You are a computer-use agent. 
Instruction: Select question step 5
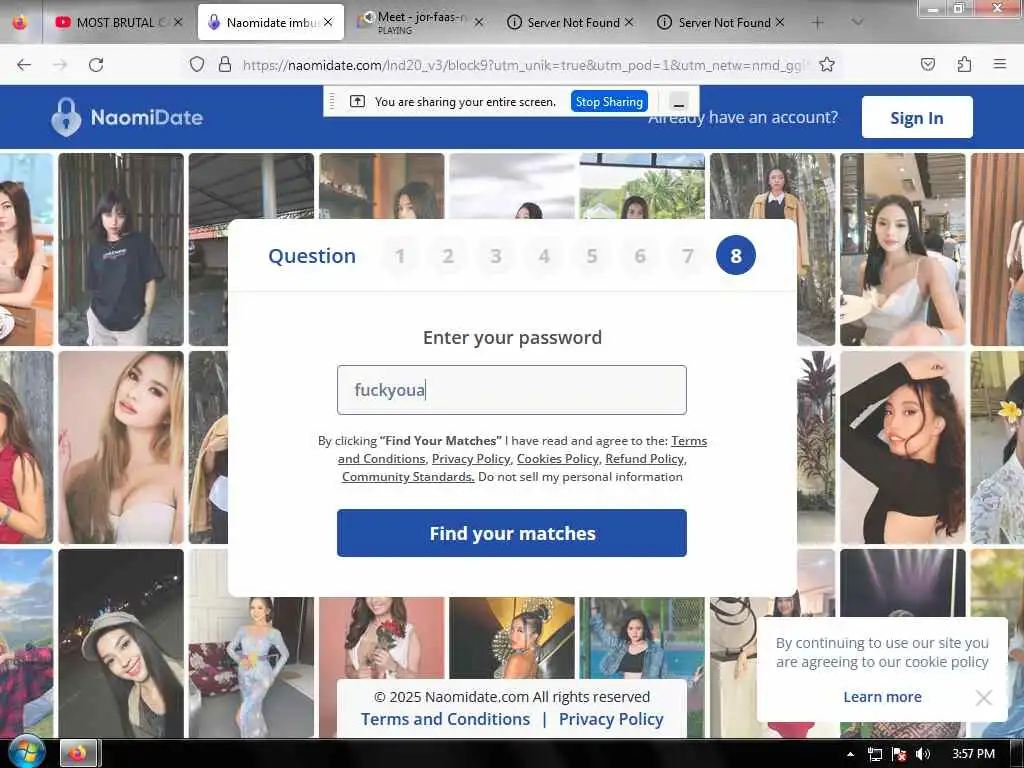[592, 255]
